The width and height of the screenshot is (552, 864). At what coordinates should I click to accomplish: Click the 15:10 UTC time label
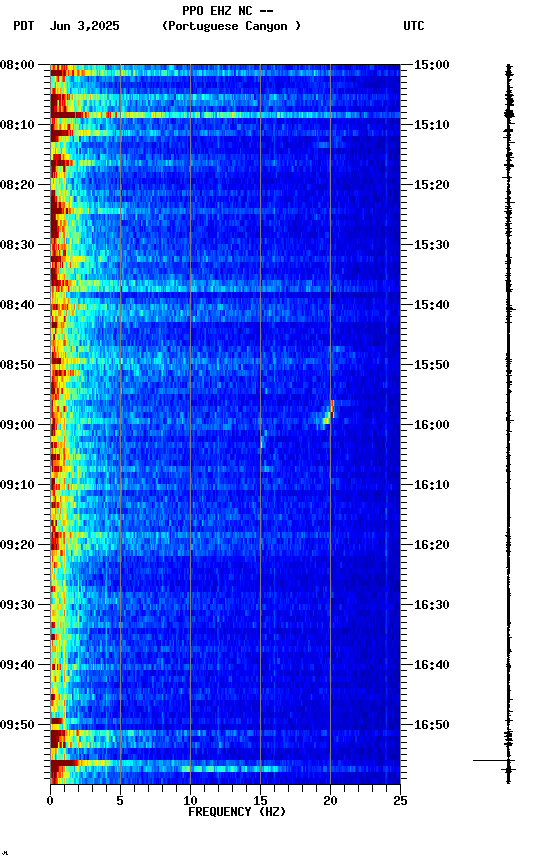click(432, 125)
